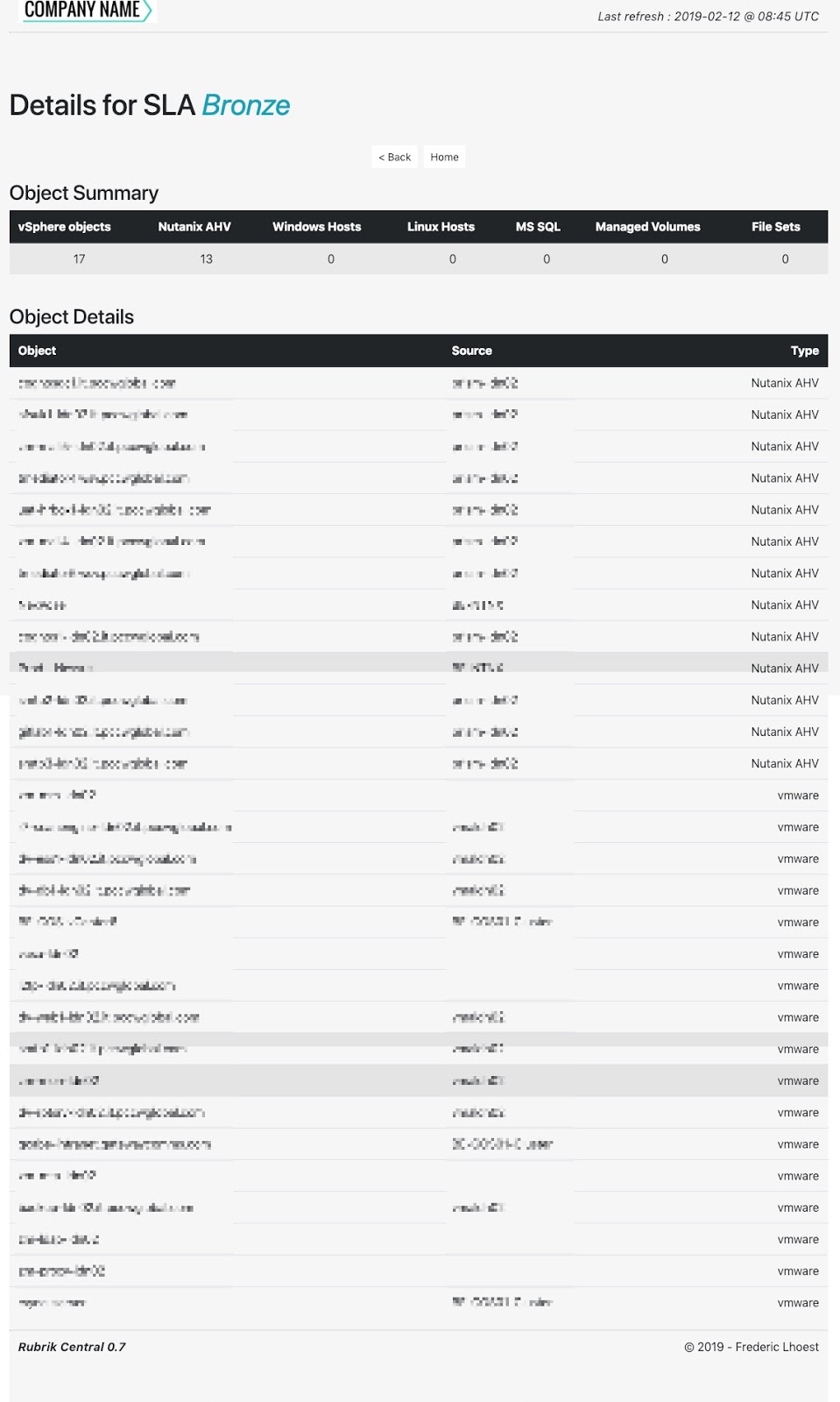This screenshot has height=1402, width=840.
Task: Sort by the Source column header
Action: click(x=472, y=350)
